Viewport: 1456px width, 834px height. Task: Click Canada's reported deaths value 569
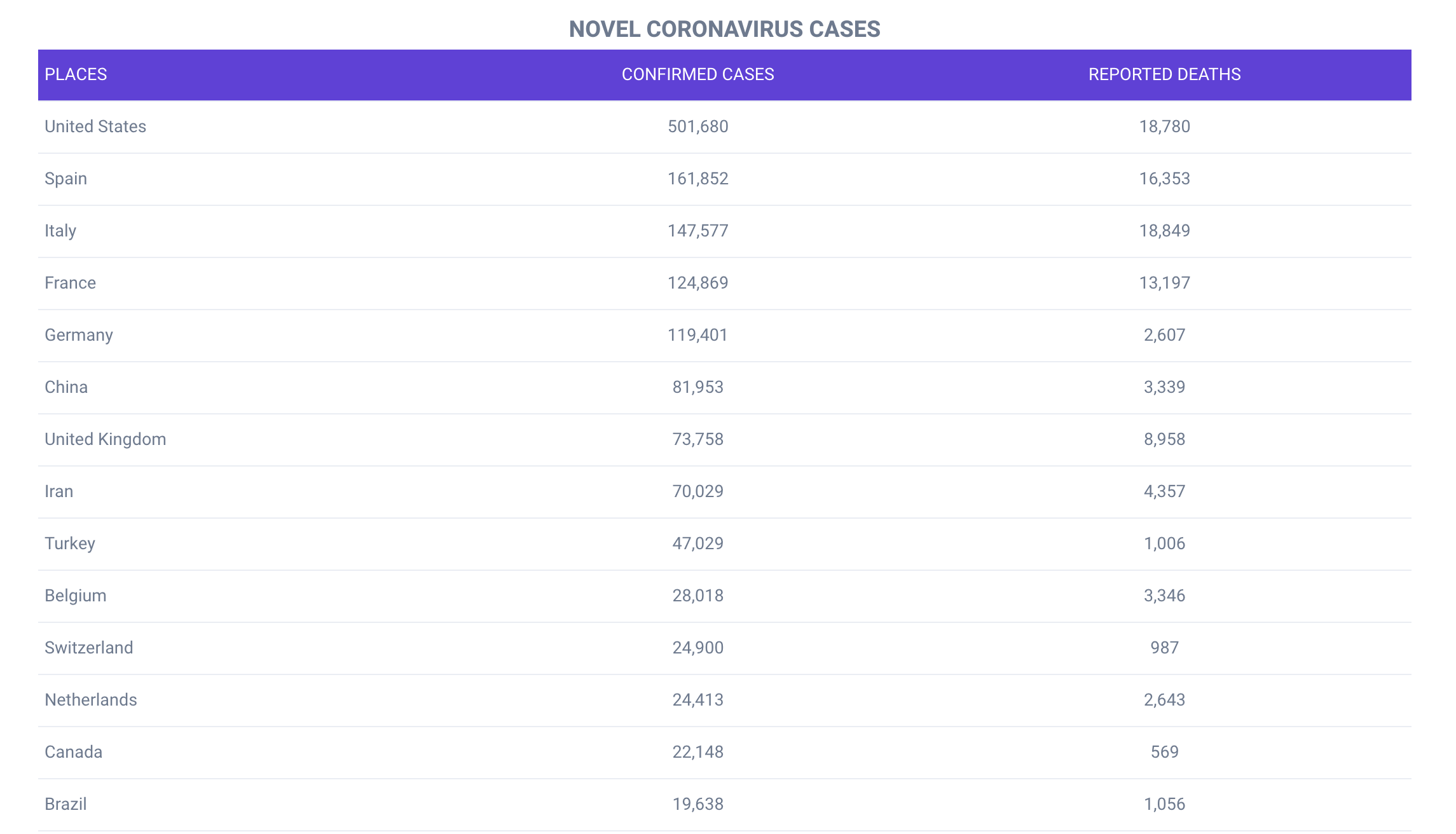(x=1164, y=752)
